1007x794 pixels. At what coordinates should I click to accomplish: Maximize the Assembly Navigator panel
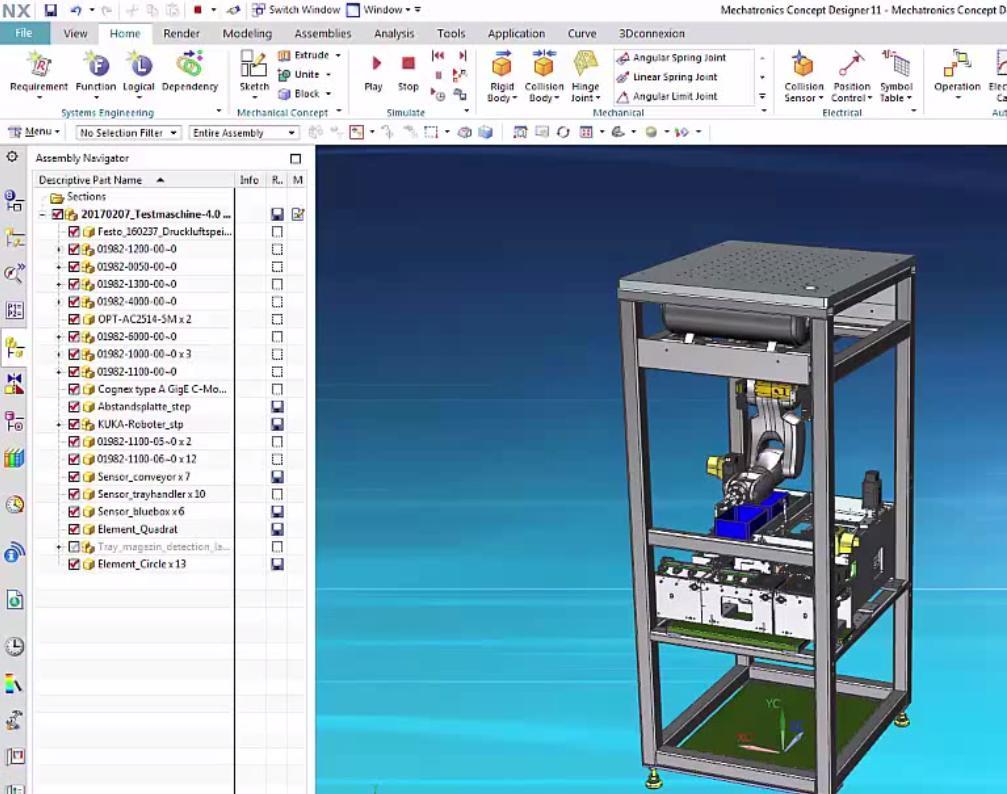coord(295,159)
